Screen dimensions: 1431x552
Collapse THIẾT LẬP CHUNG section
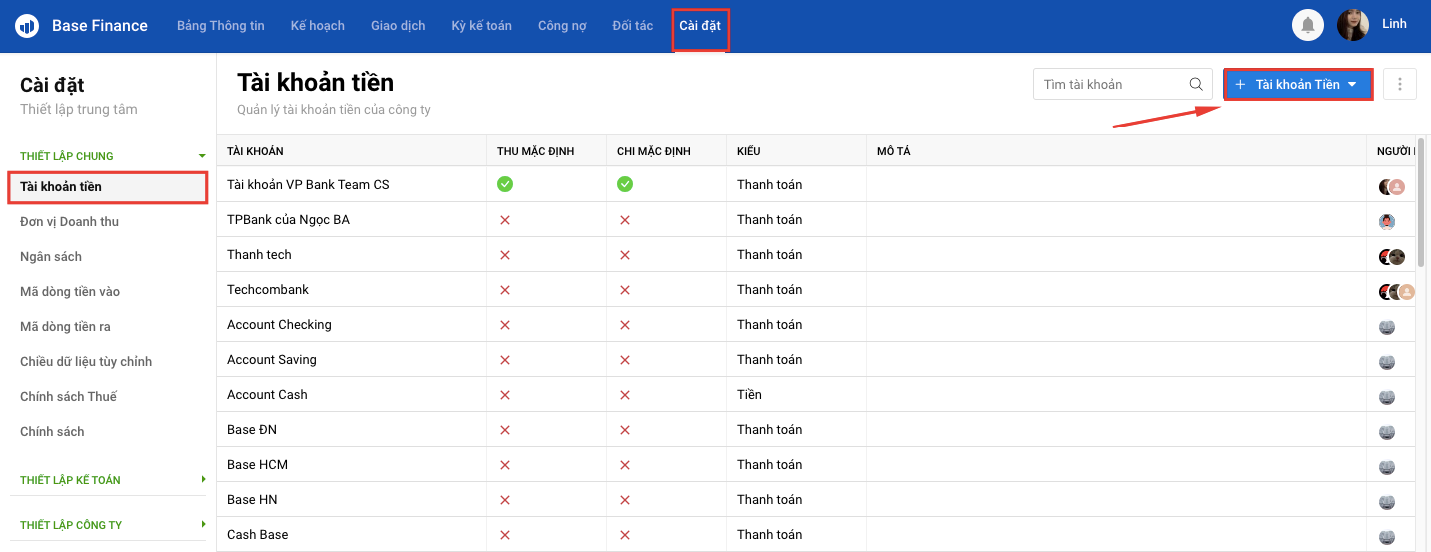[x=202, y=156]
